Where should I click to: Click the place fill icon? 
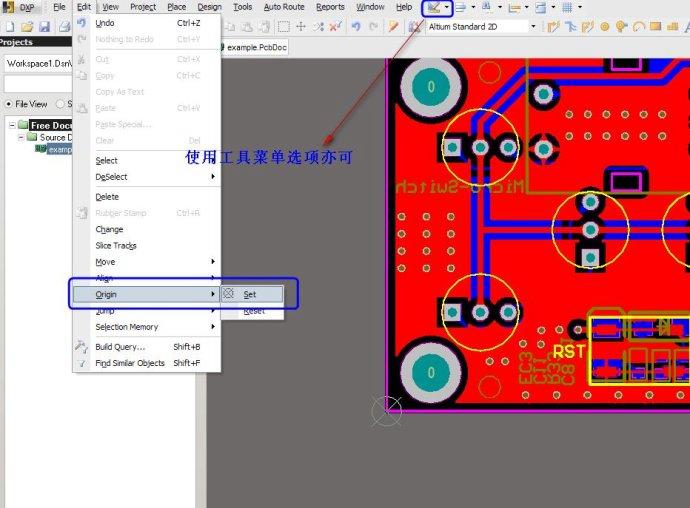[656, 27]
